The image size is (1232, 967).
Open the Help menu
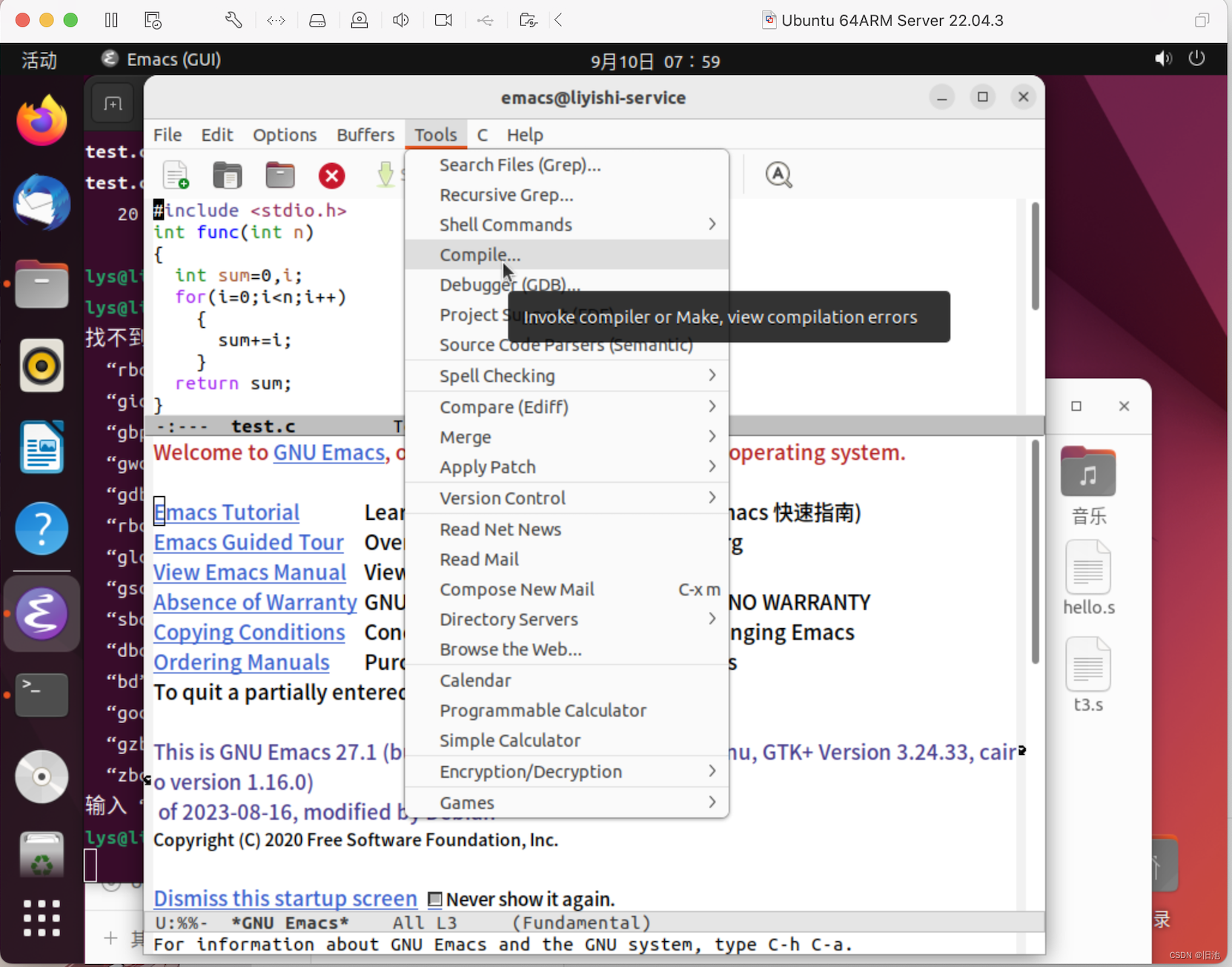[525, 135]
